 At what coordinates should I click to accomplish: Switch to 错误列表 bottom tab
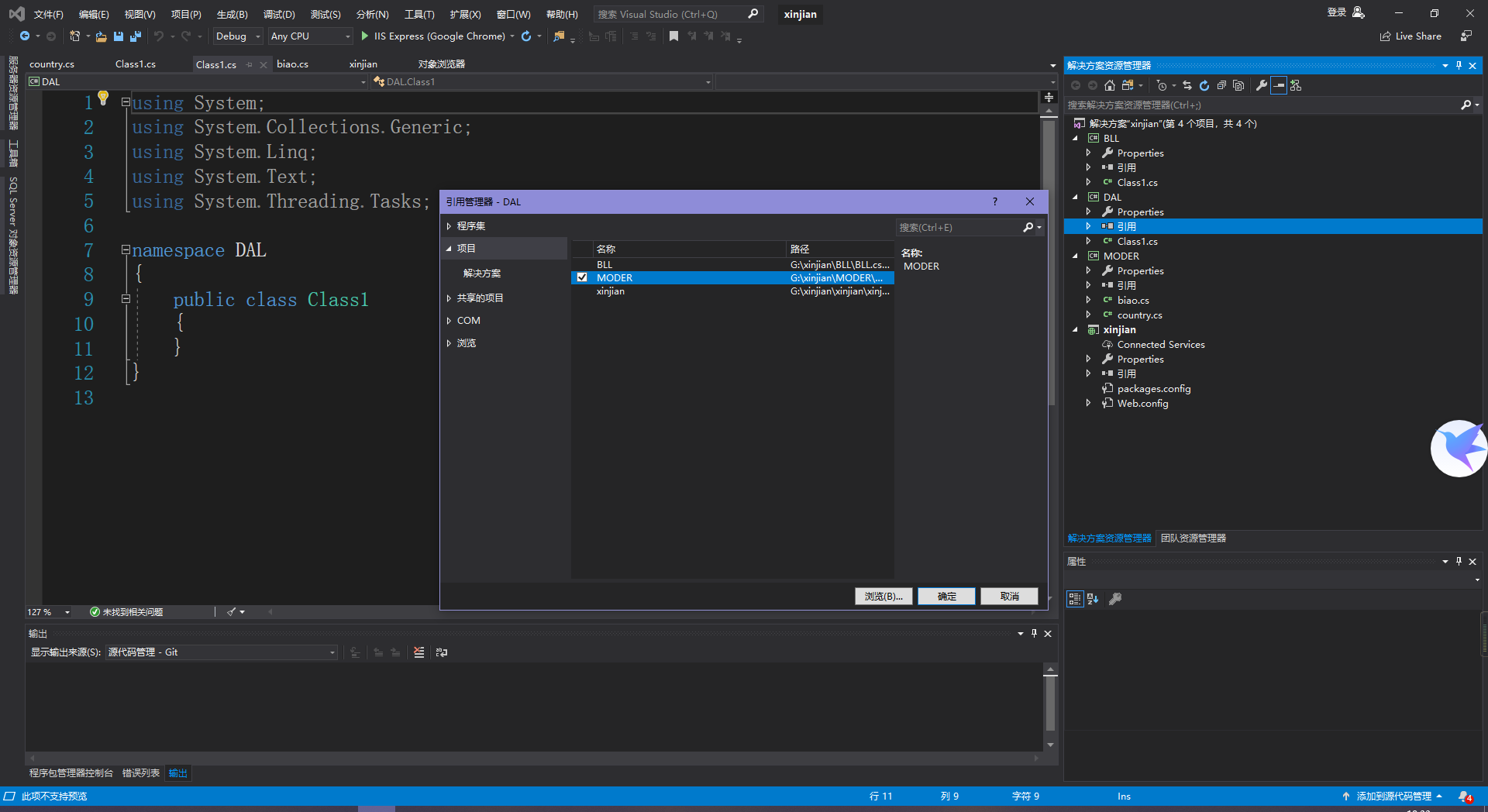pos(141,773)
